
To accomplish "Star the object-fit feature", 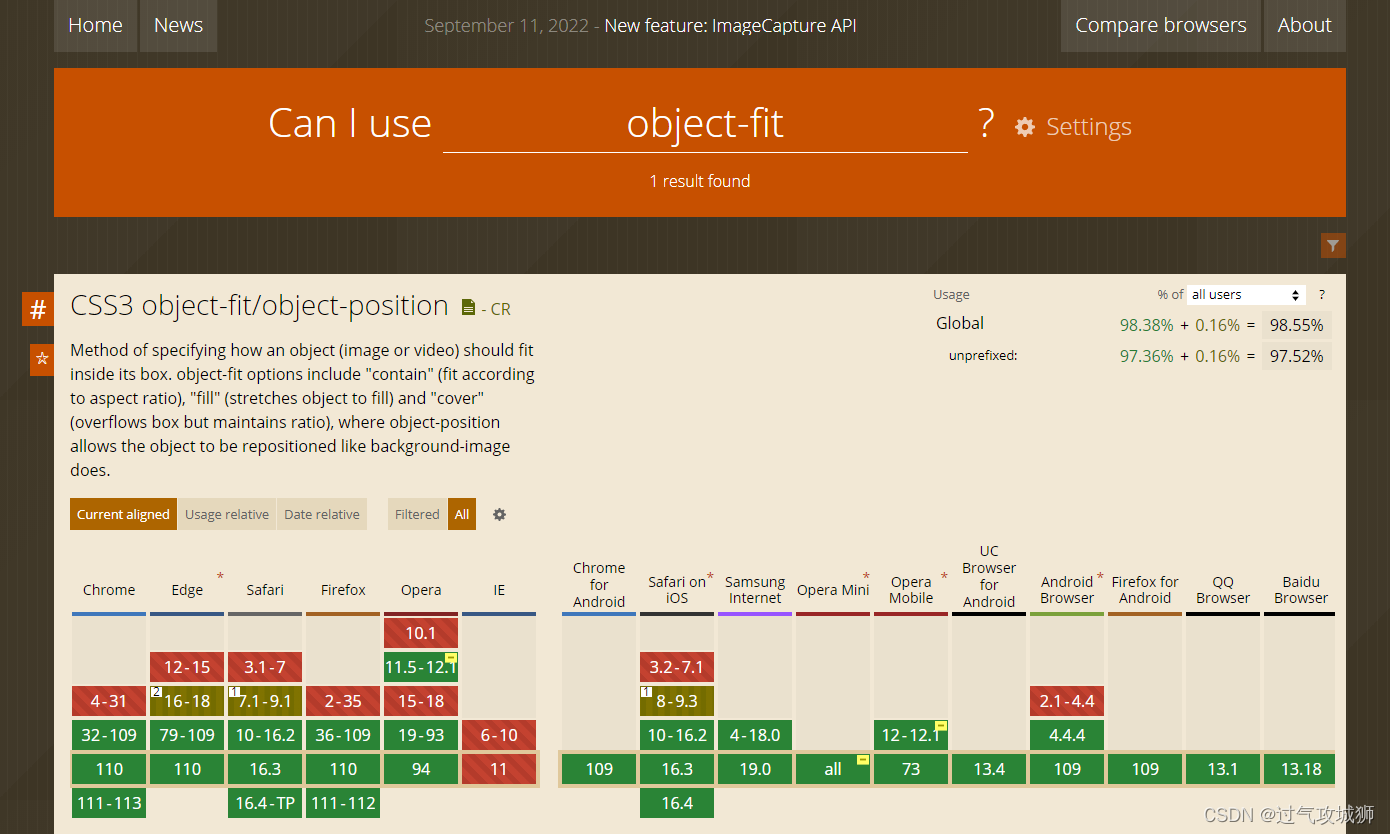I will coord(42,358).
